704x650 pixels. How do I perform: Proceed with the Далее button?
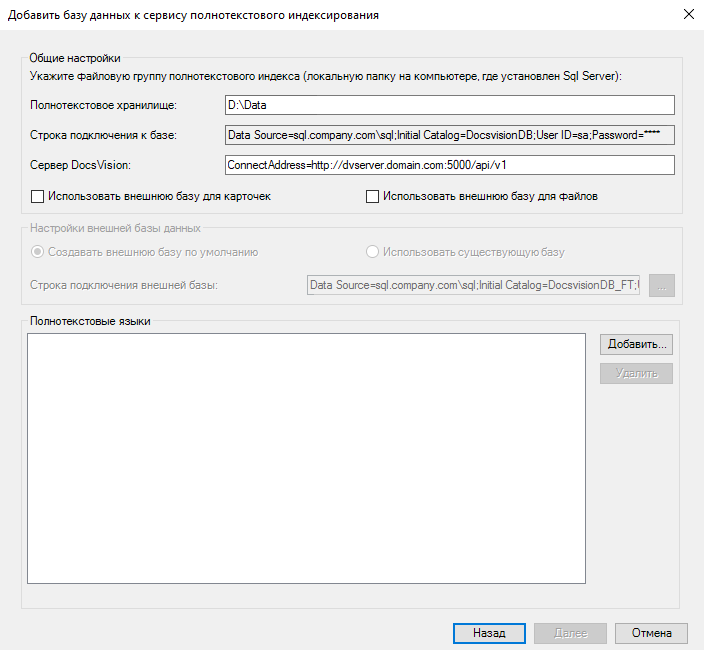click(570, 633)
